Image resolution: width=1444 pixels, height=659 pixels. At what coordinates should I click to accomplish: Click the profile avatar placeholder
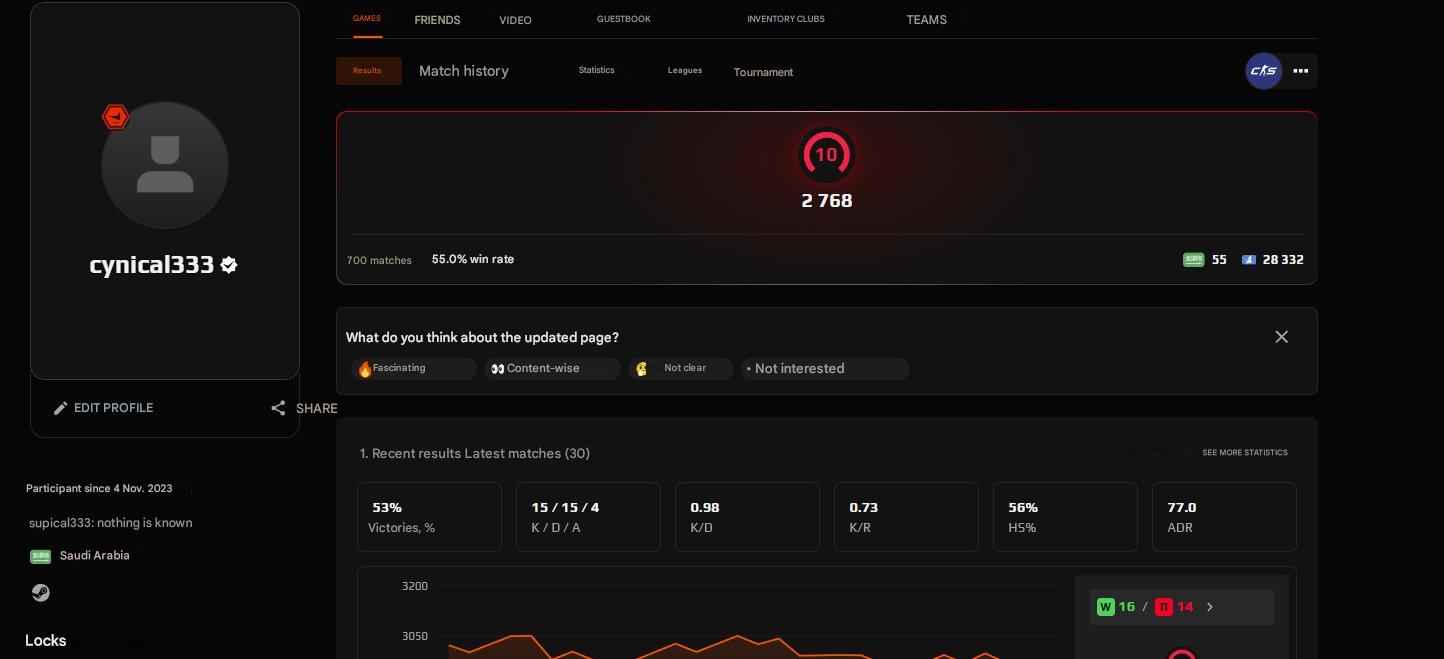coord(165,165)
